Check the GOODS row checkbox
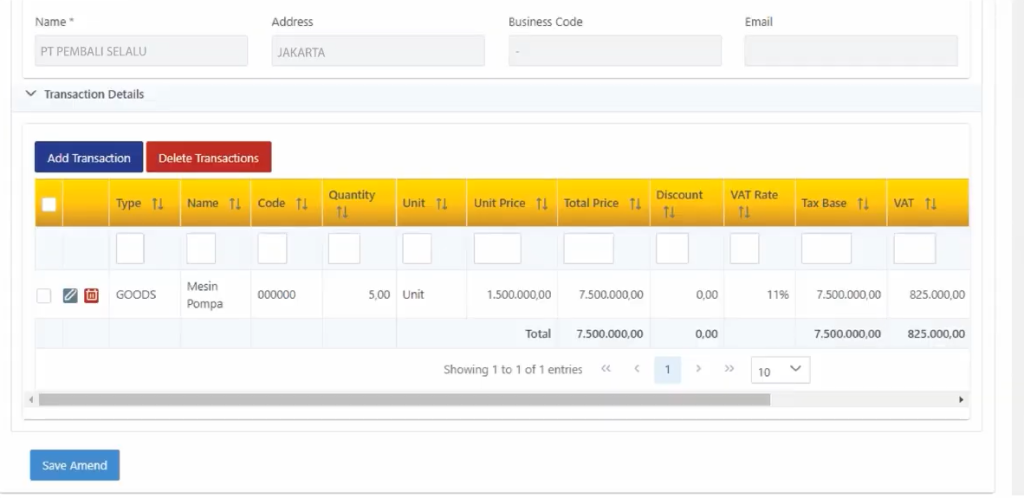 tap(44, 295)
